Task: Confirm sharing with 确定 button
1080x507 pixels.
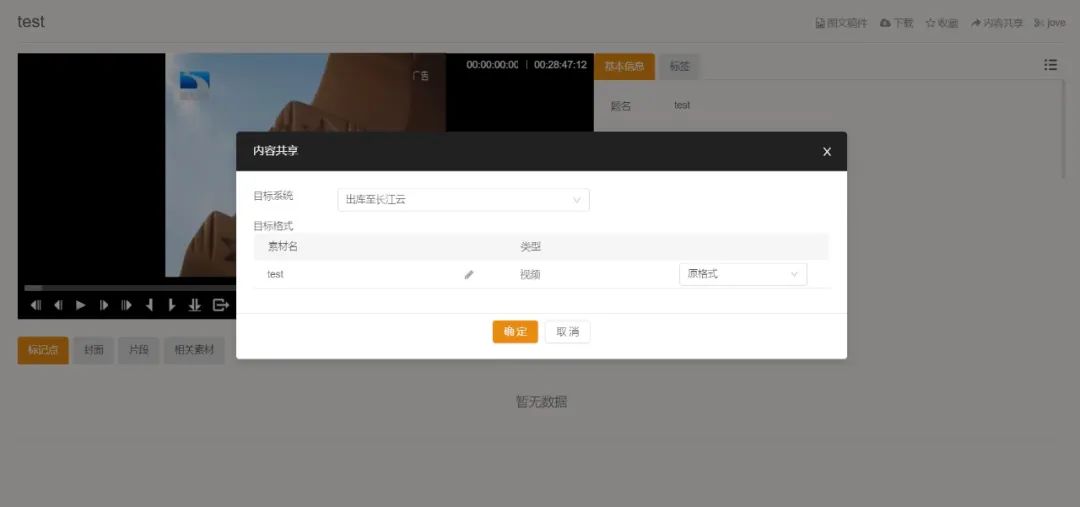Action: point(515,331)
